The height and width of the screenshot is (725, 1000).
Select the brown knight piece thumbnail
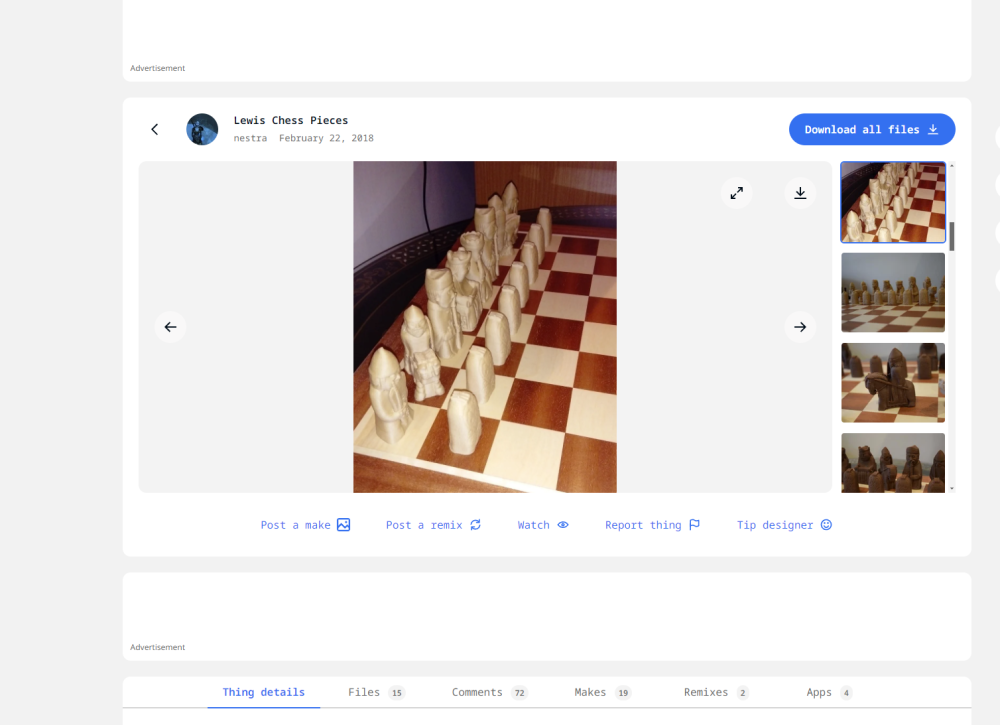pos(893,383)
